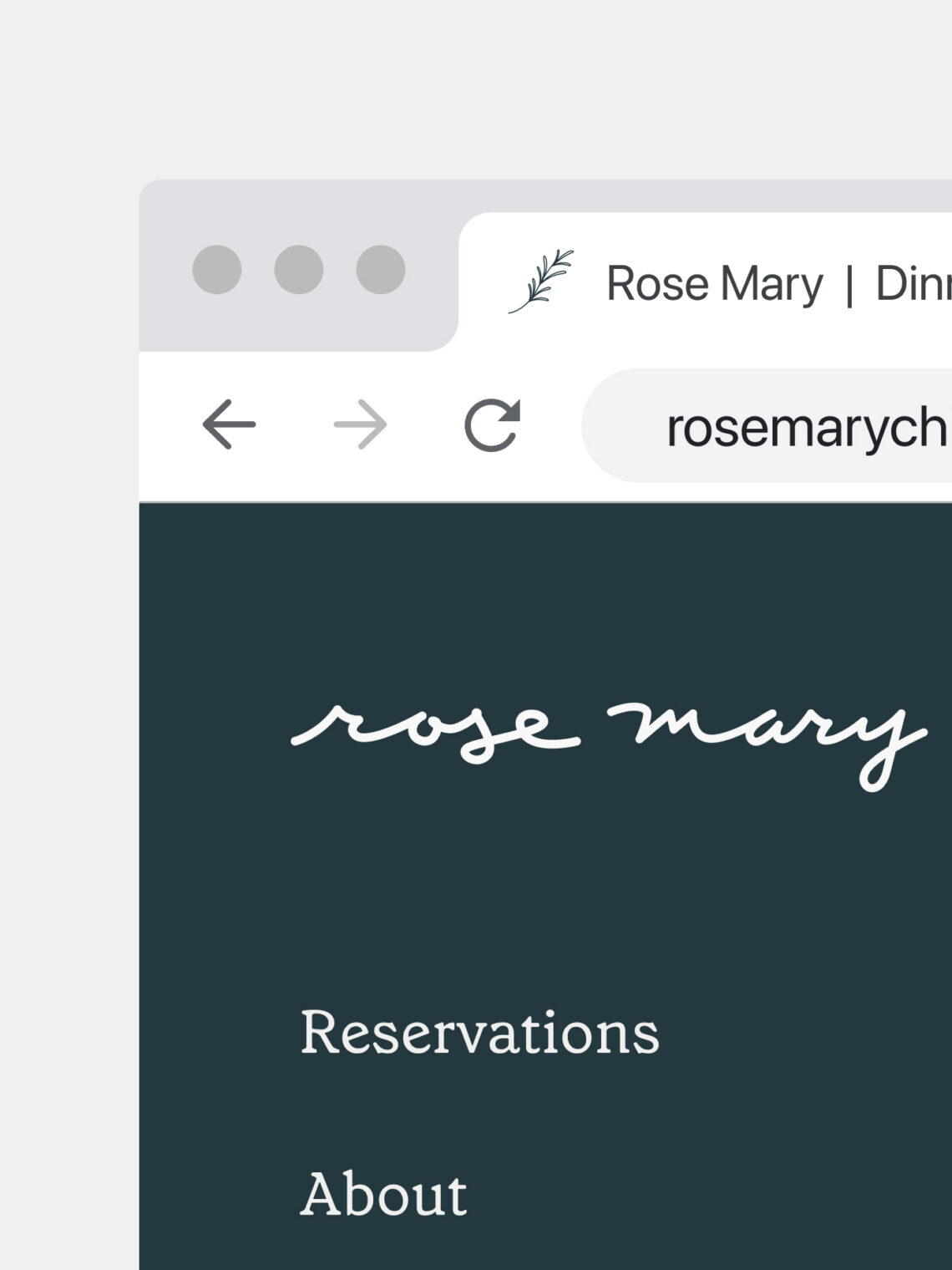This screenshot has height=1270, width=952.
Task: Reload the page with the refresh icon
Action: (x=493, y=424)
